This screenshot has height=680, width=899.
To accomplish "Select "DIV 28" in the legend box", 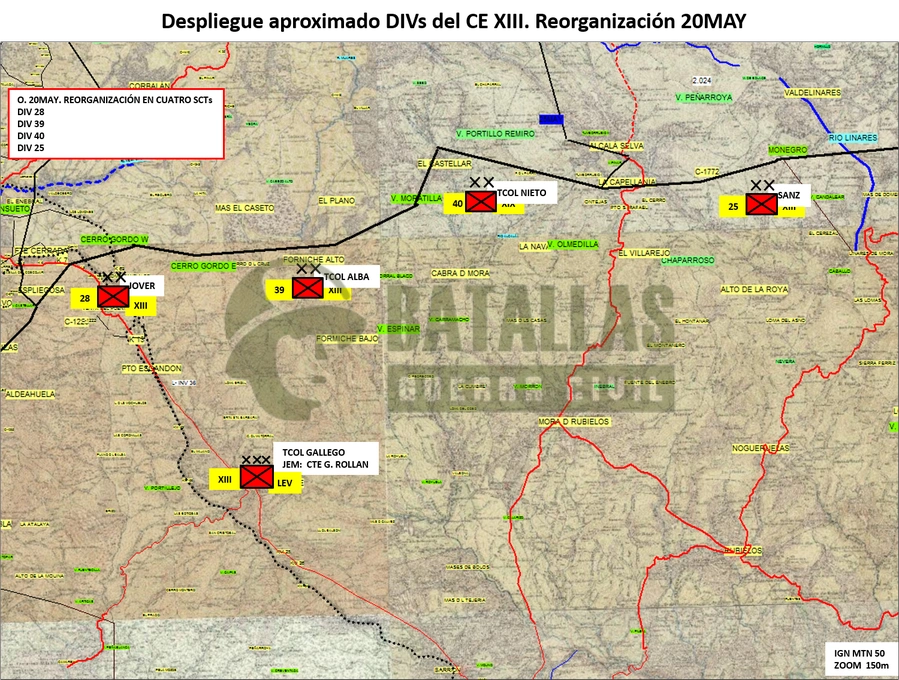I will click(x=31, y=112).
